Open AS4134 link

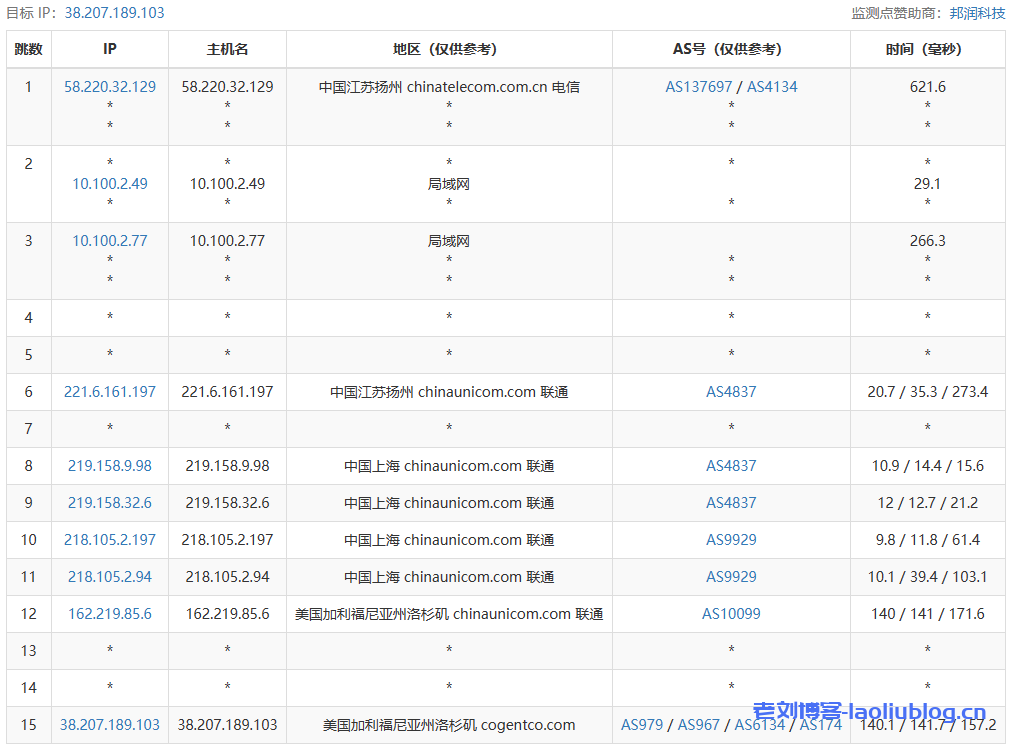point(772,86)
